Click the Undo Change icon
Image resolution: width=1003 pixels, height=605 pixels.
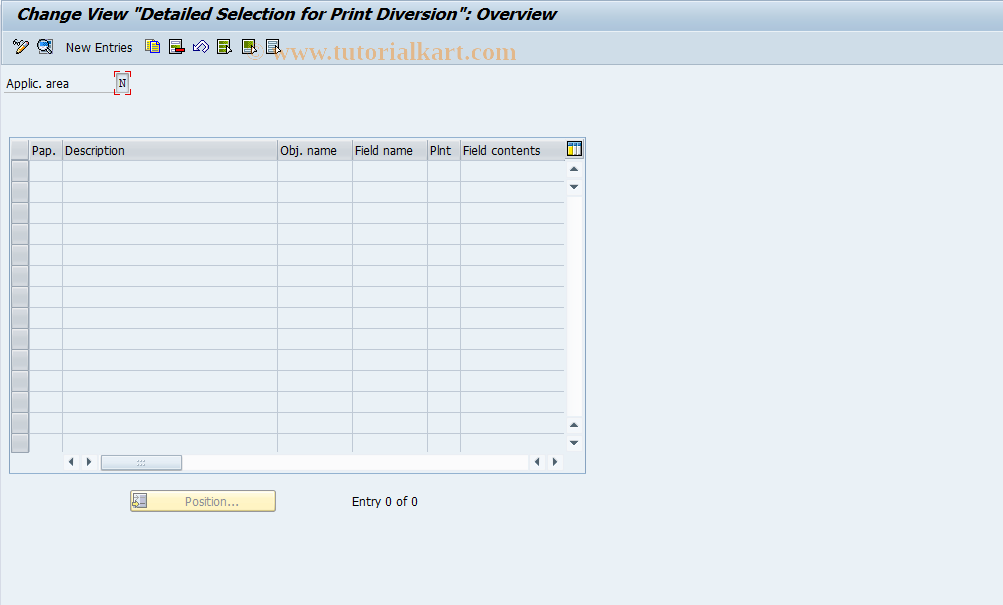click(x=201, y=47)
